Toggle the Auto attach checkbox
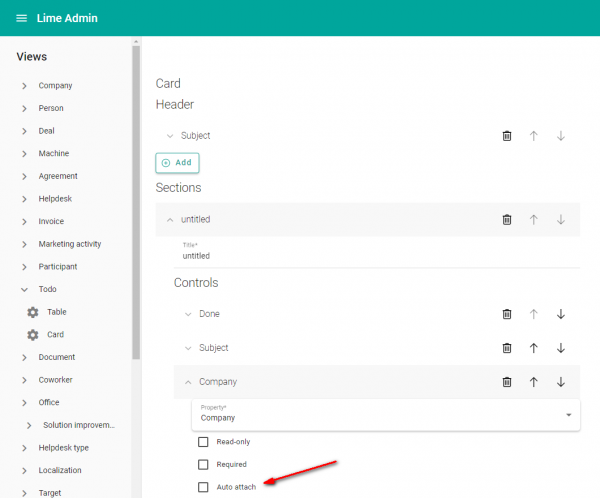 pos(203,486)
